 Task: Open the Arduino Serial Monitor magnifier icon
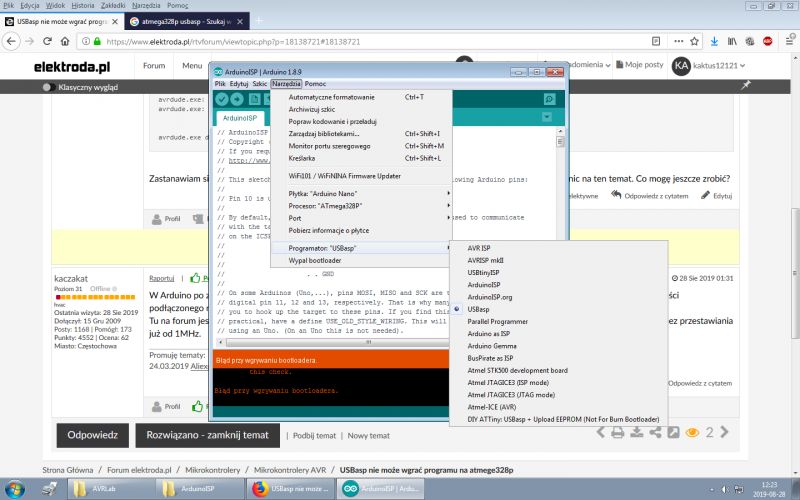[549, 99]
